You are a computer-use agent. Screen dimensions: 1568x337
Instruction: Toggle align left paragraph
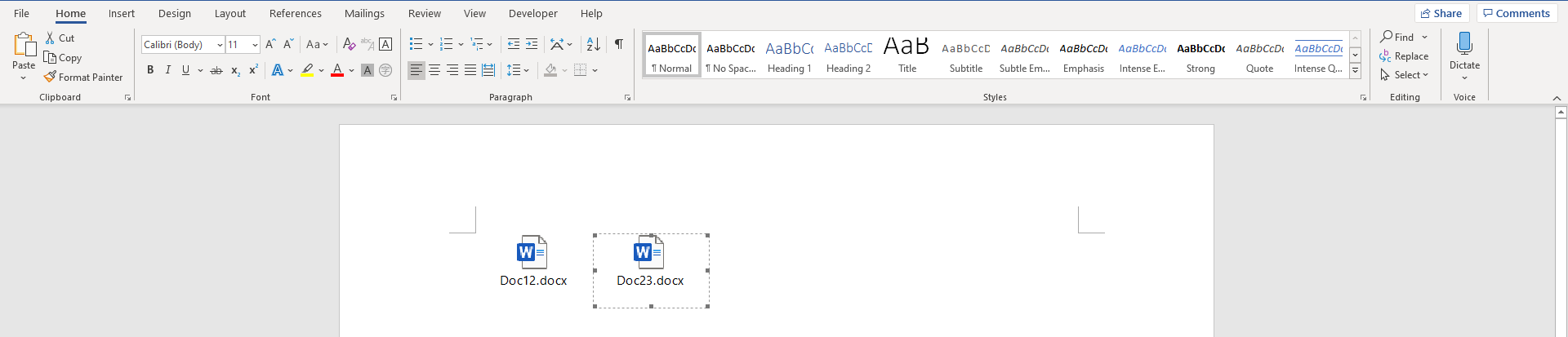tap(416, 71)
